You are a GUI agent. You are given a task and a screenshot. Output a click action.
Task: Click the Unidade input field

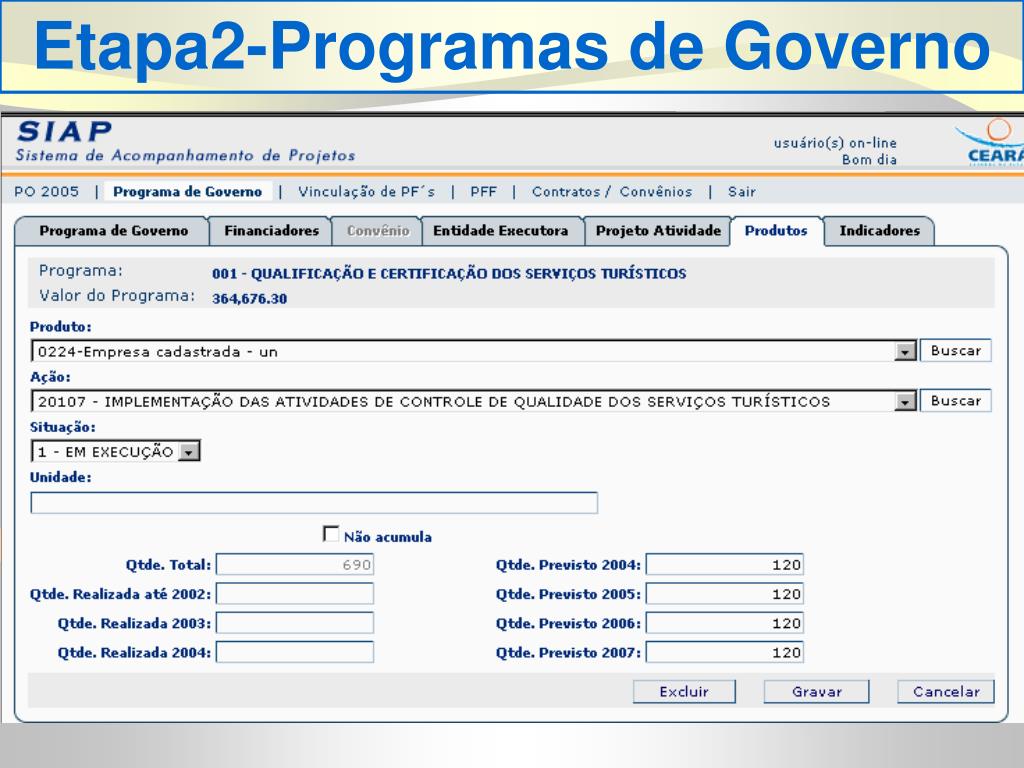point(314,502)
